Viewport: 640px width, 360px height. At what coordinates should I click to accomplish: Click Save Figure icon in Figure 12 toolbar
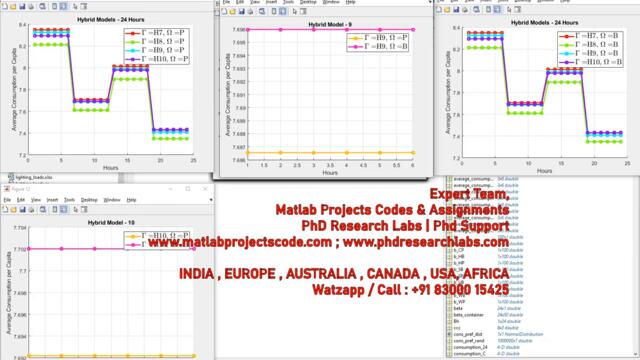tap(22, 209)
